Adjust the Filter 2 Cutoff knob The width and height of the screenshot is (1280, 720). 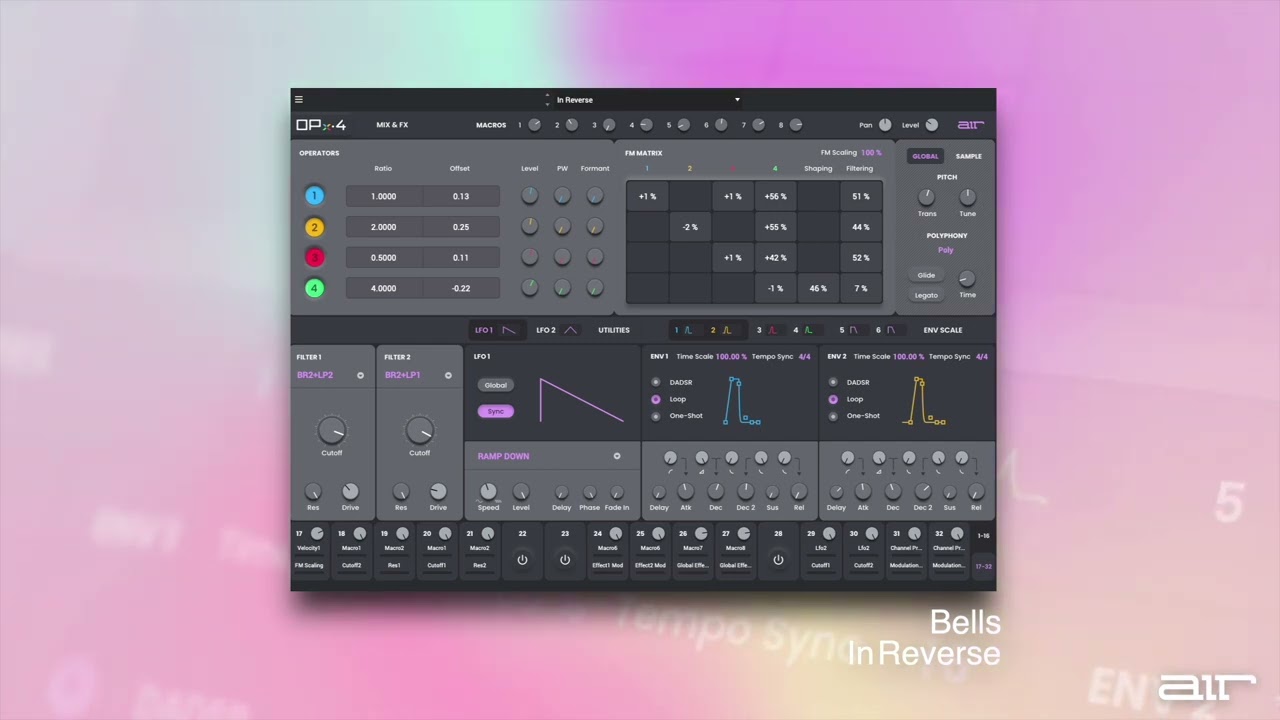[x=419, y=431]
